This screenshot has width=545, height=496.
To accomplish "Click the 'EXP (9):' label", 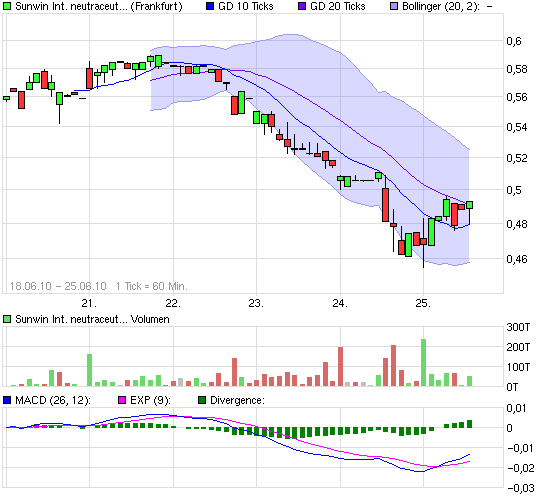I will (x=150, y=400).
